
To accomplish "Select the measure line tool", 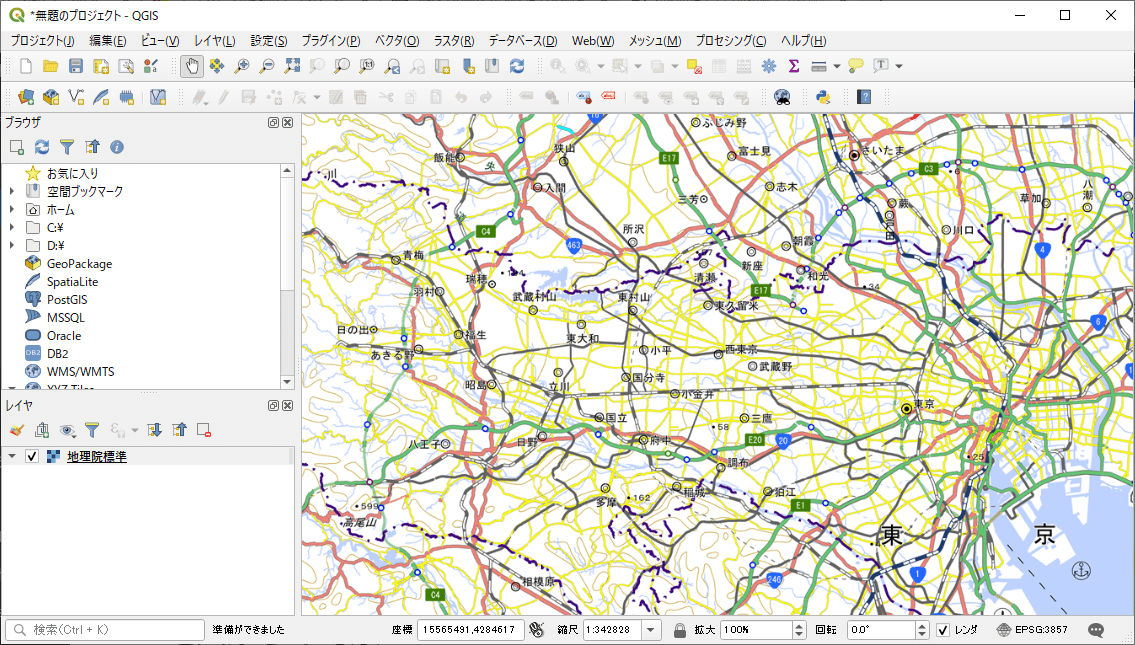I will 819,67.
